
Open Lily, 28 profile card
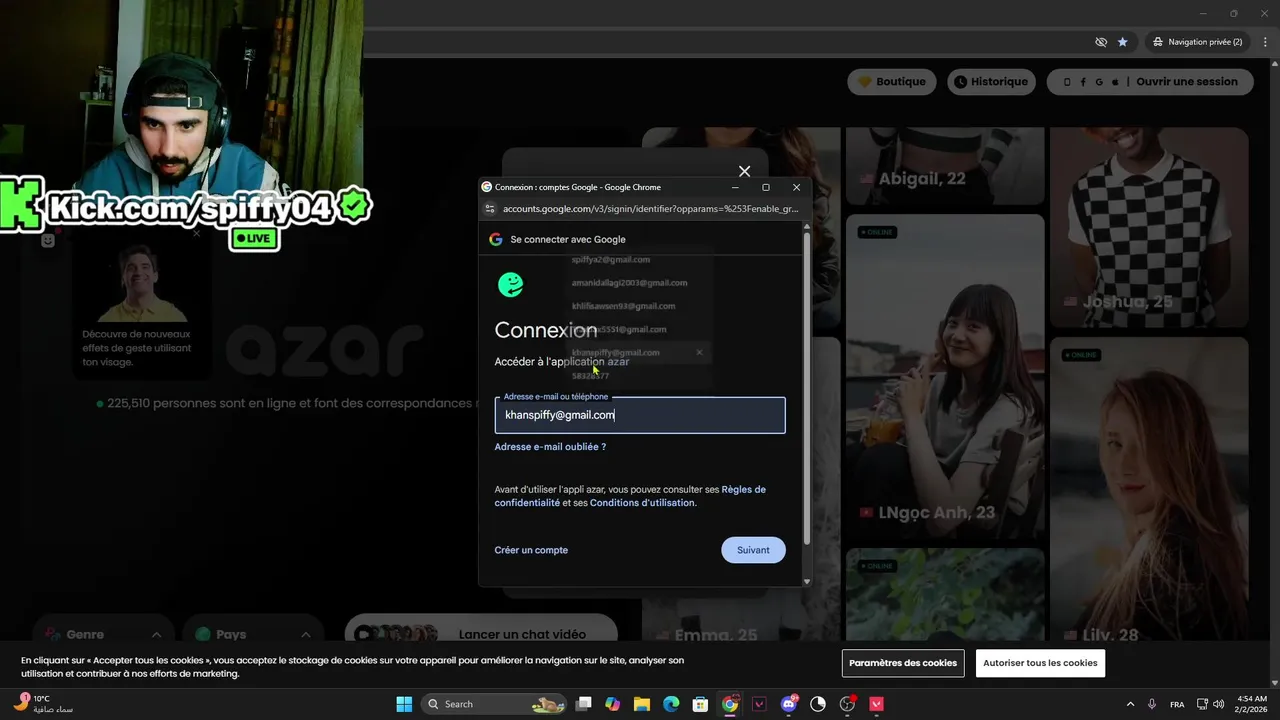tap(1149, 490)
